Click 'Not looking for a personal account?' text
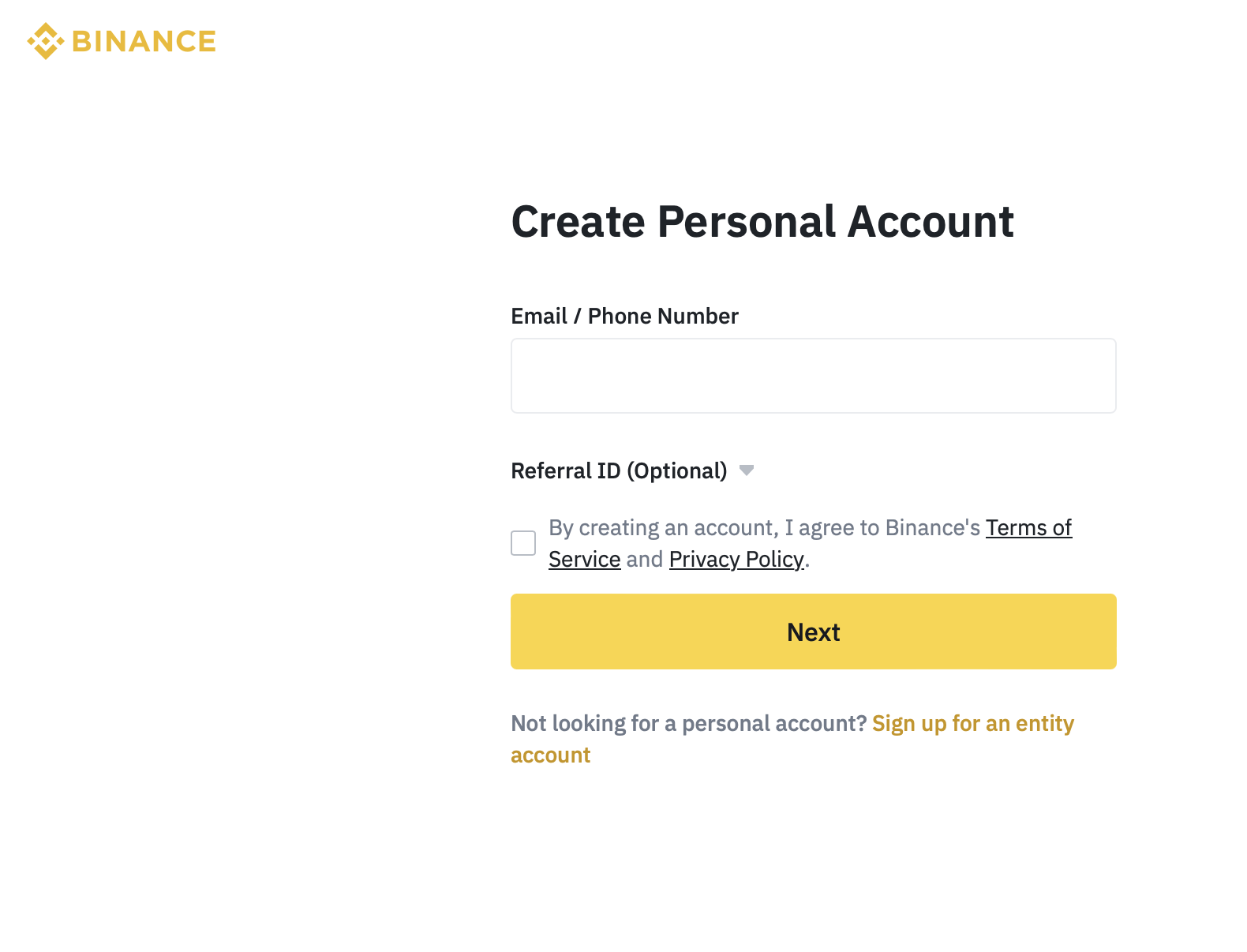Image resolution: width=1247 pixels, height=952 pixels. 689,723
